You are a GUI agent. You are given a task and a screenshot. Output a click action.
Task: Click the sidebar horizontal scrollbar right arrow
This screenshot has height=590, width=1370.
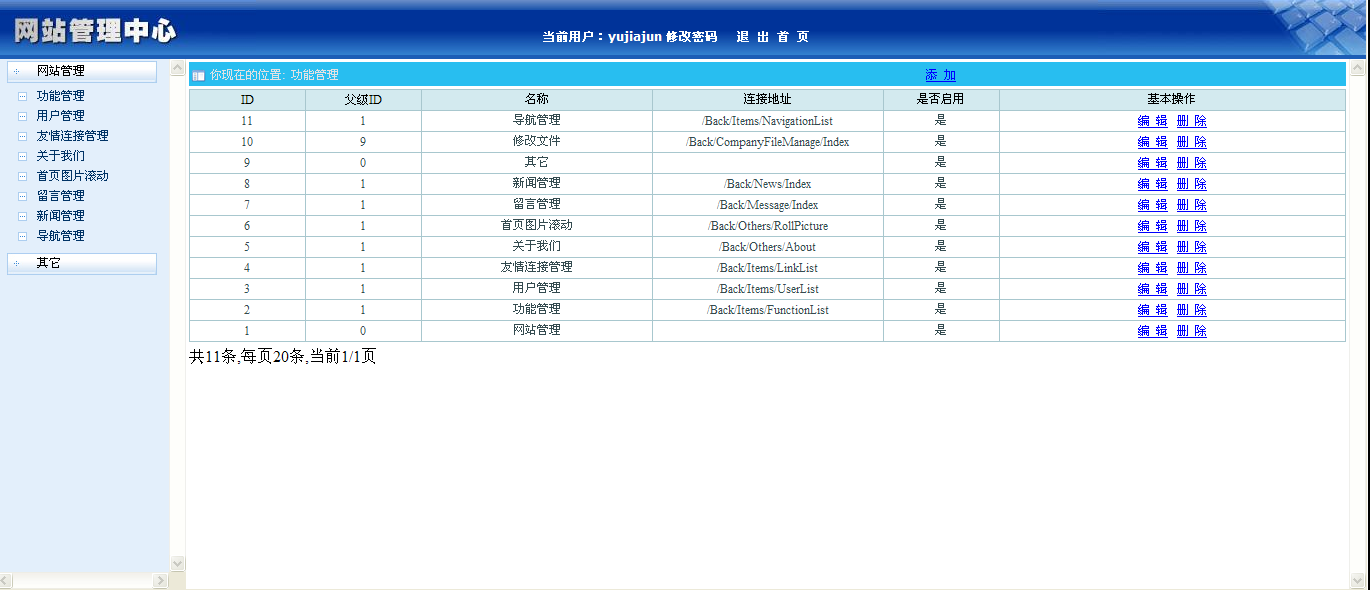pyautogui.click(x=160, y=581)
